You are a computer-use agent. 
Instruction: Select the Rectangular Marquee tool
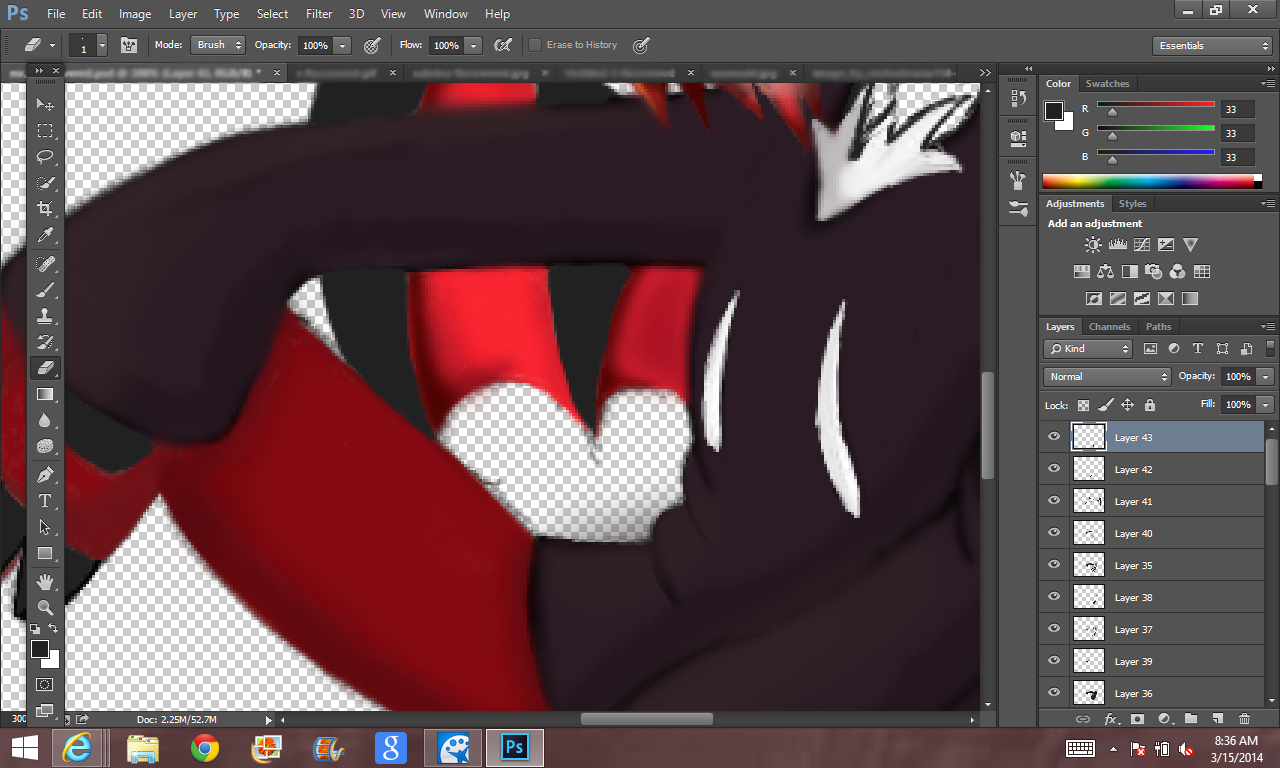[45, 131]
